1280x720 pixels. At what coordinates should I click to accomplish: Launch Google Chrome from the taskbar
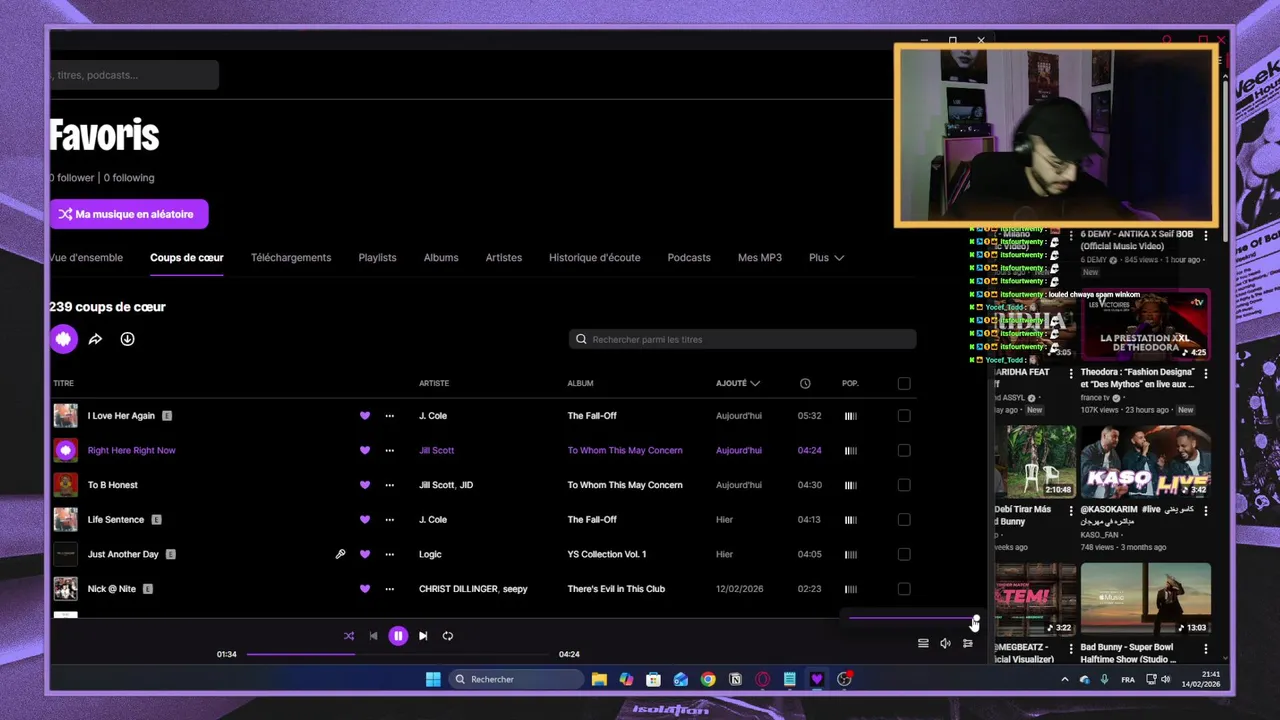(x=708, y=679)
